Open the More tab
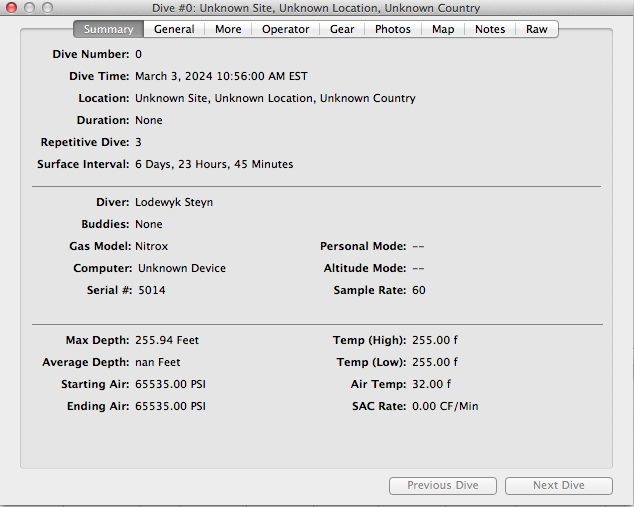 coord(228,29)
